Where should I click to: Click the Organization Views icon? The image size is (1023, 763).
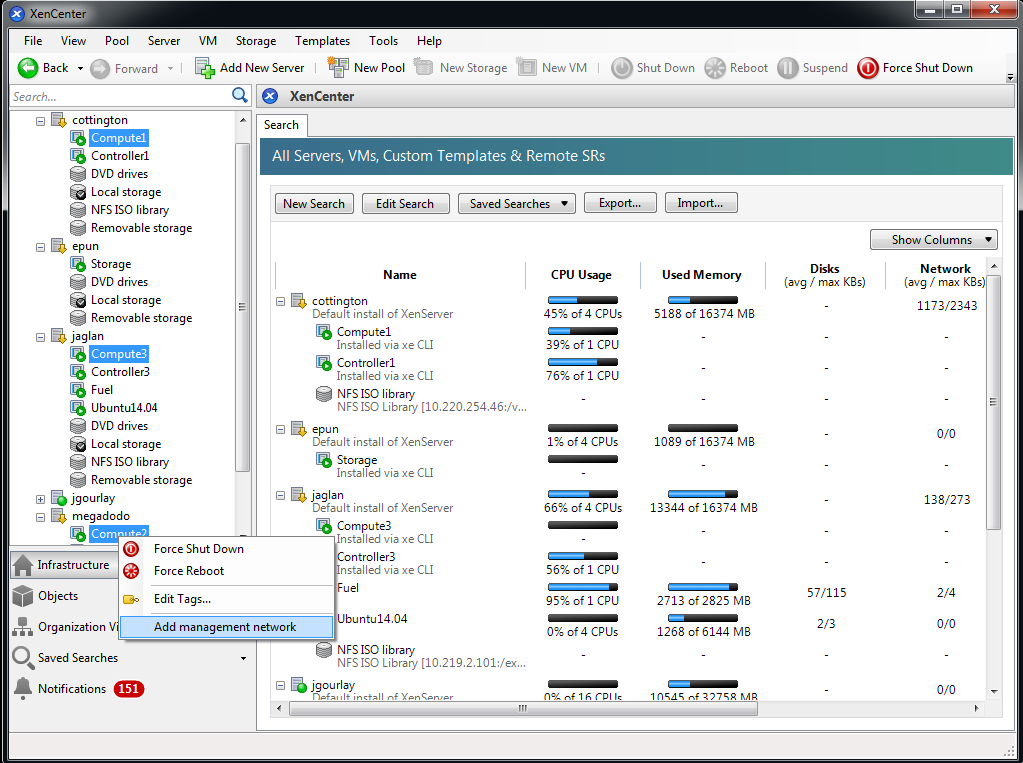(x=23, y=627)
